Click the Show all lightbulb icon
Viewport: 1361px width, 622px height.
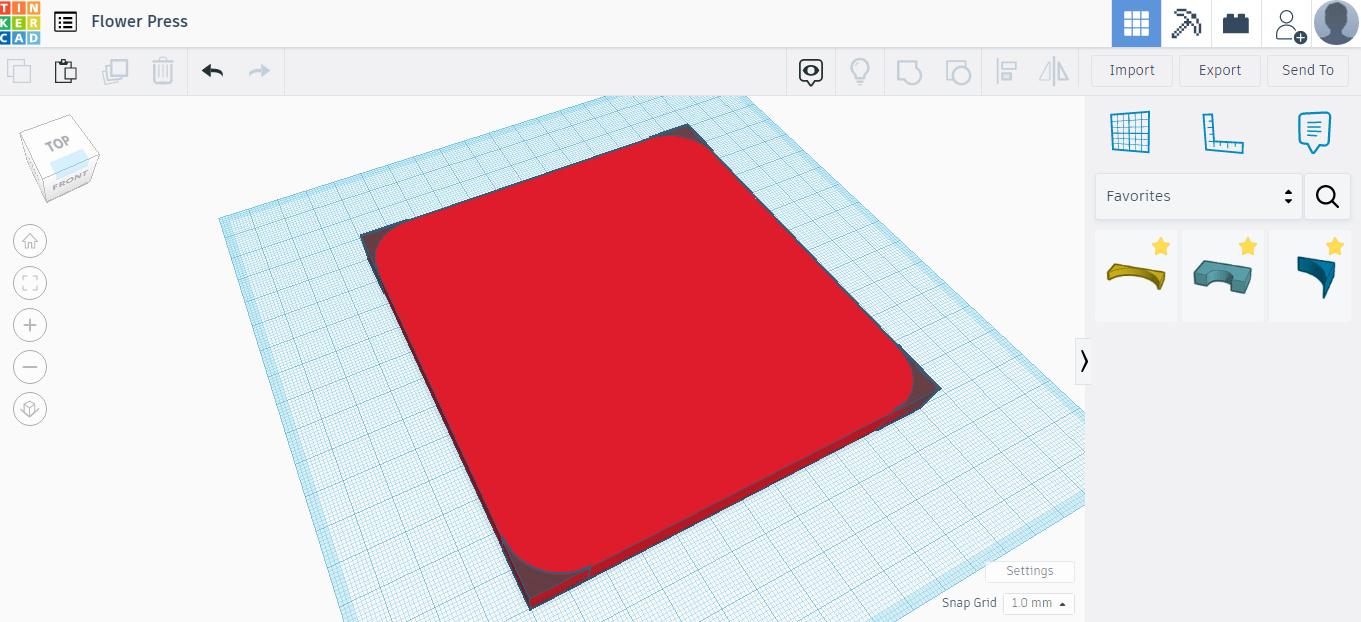click(x=859, y=71)
